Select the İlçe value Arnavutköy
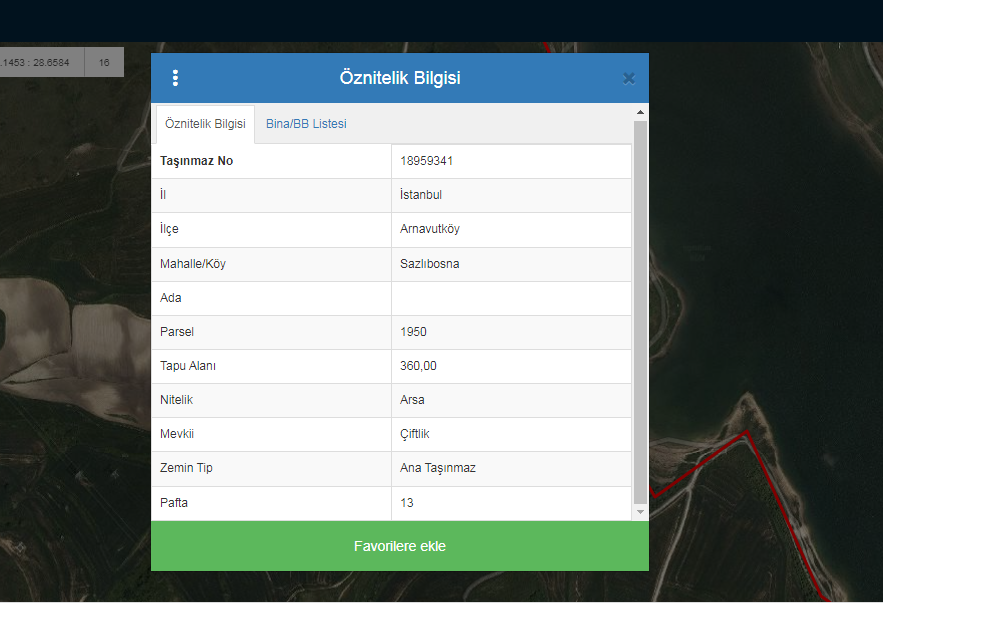The width and height of the screenshot is (986, 637). click(x=430, y=229)
